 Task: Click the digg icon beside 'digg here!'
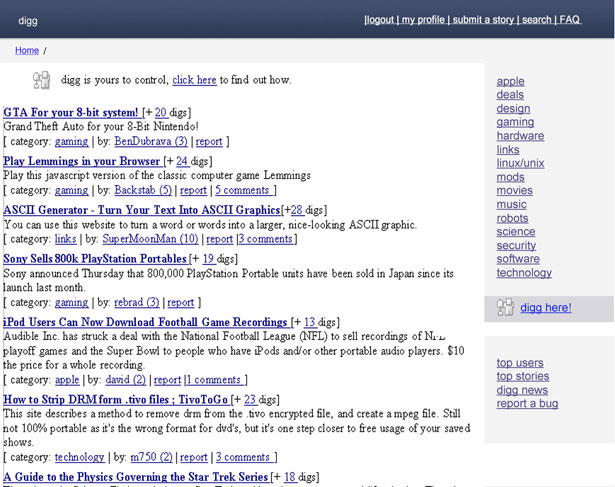tap(506, 308)
